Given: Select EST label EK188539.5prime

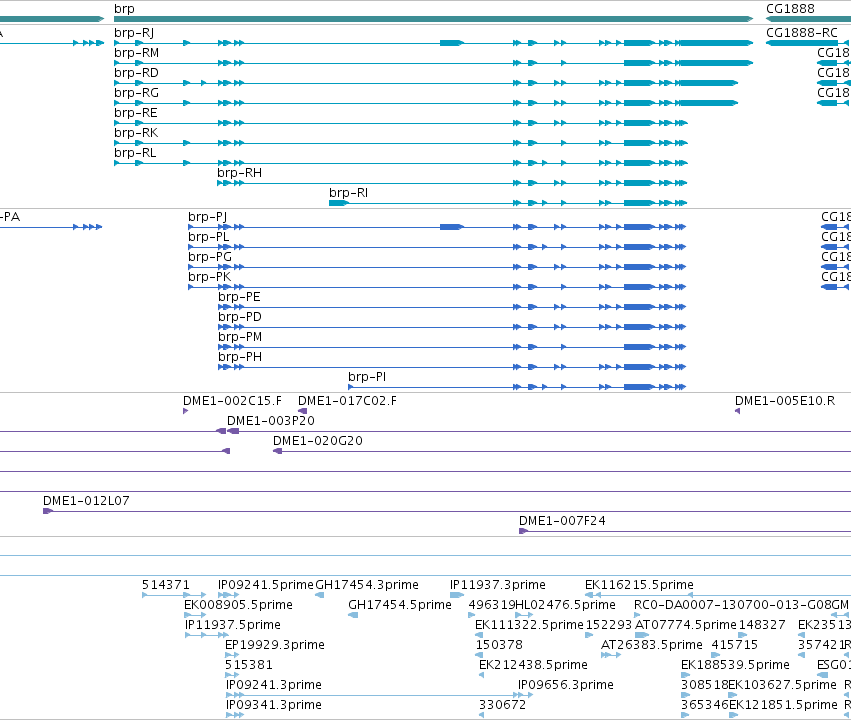Looking at the screenshot, I should tap(735, 665).
